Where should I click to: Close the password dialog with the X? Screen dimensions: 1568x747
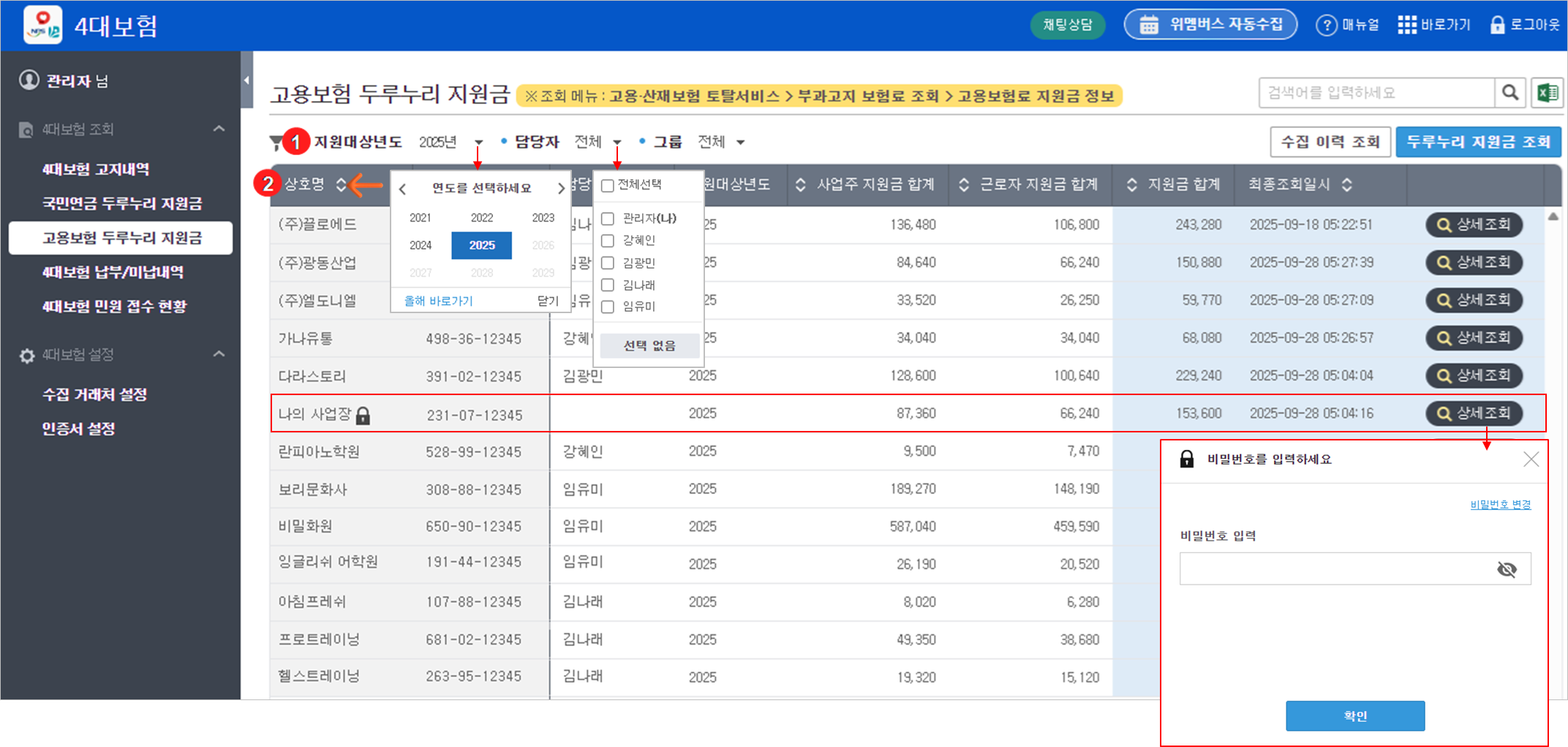pyautogui.click(x=1531, y=459)
